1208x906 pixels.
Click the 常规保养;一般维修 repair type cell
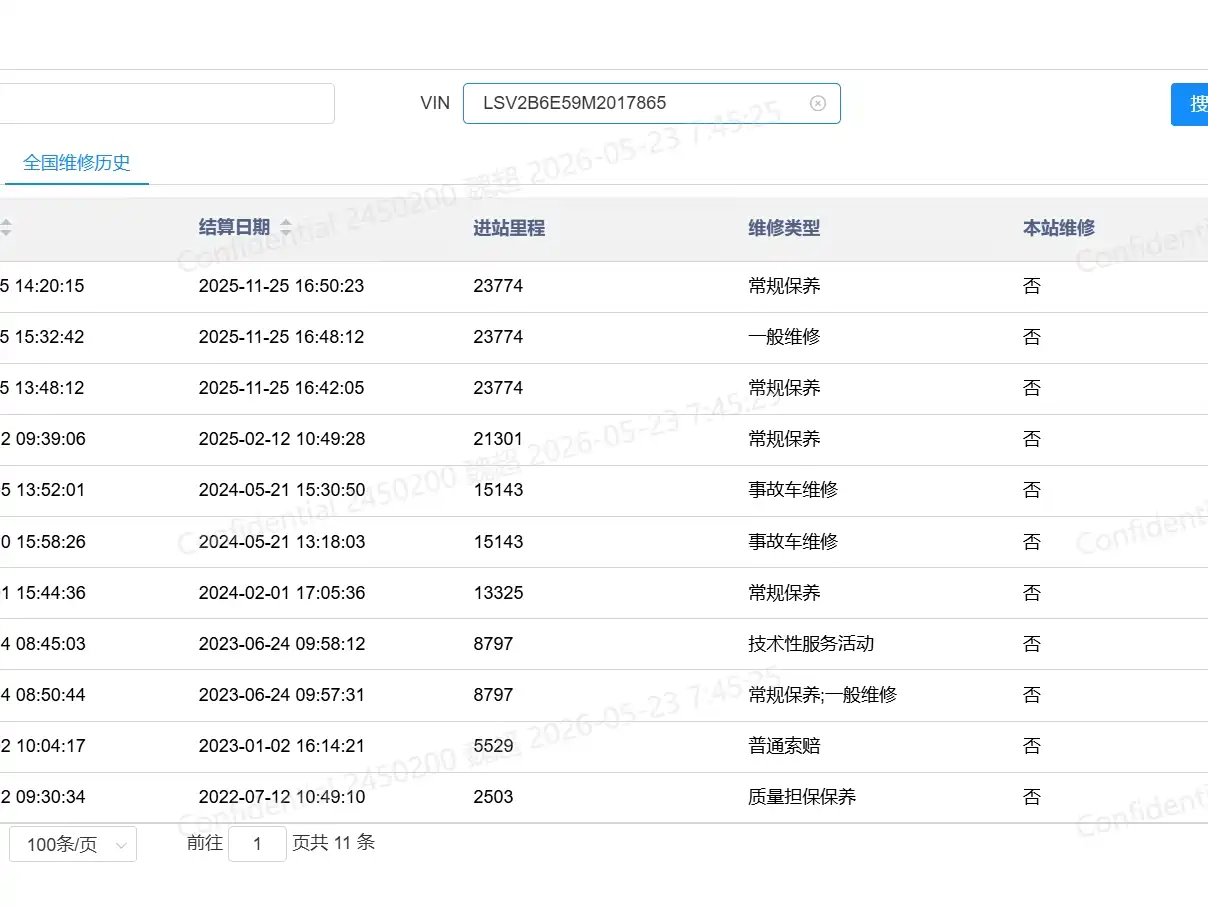(x=822, y=695)
